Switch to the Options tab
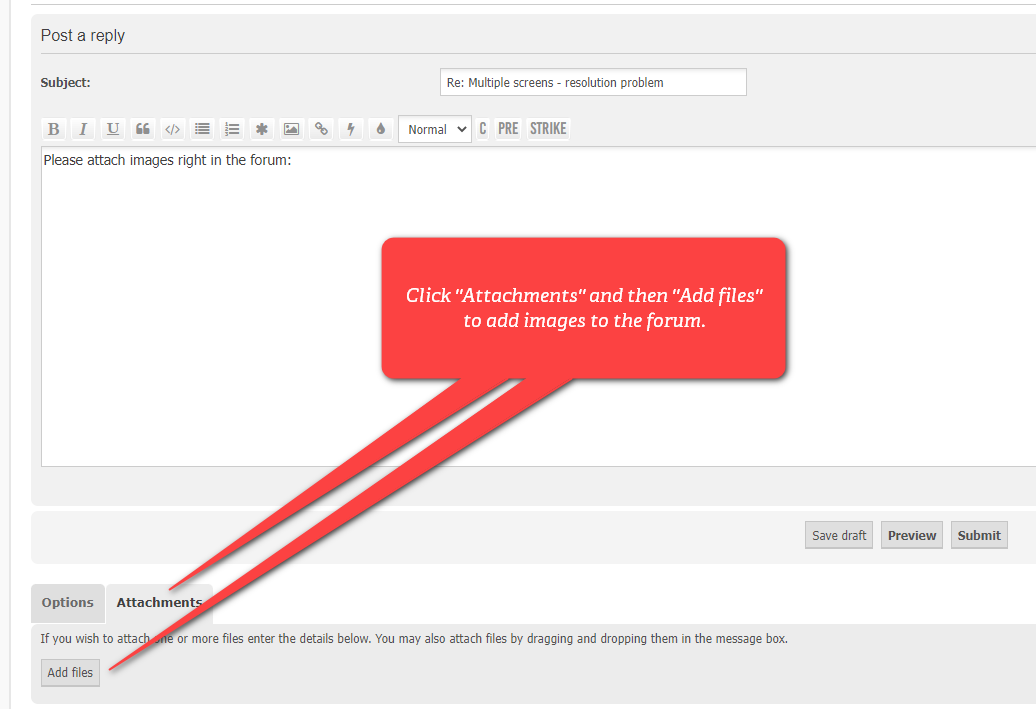 pos(68,603)
